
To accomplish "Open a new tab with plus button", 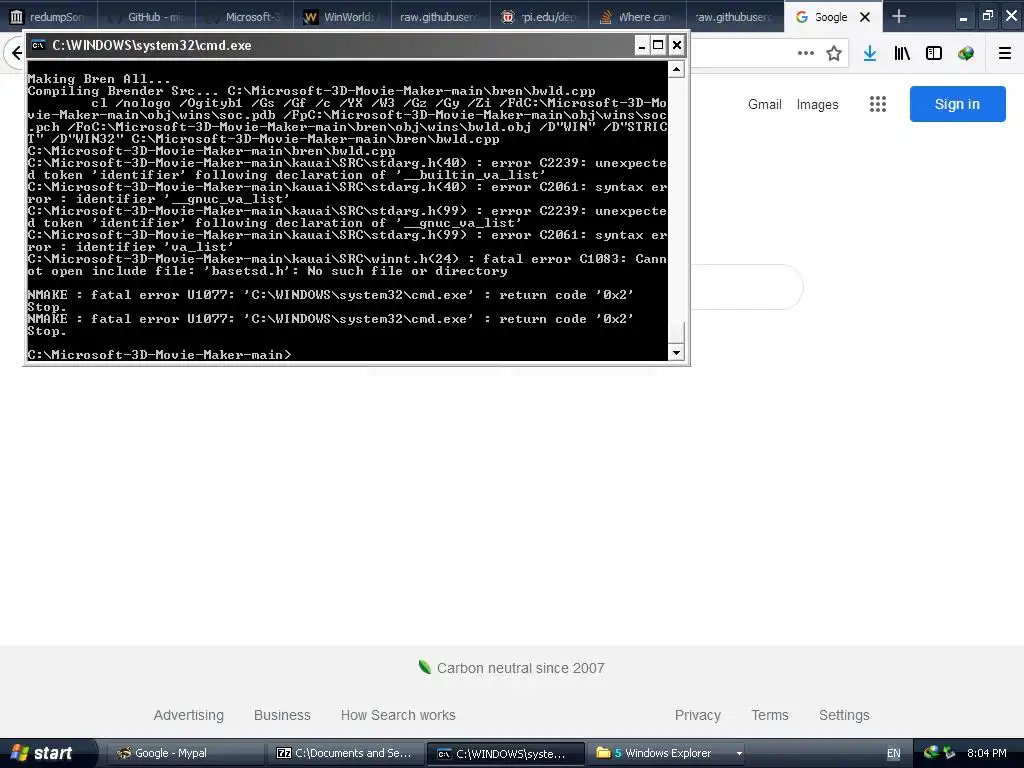I will tap(899, 16).
